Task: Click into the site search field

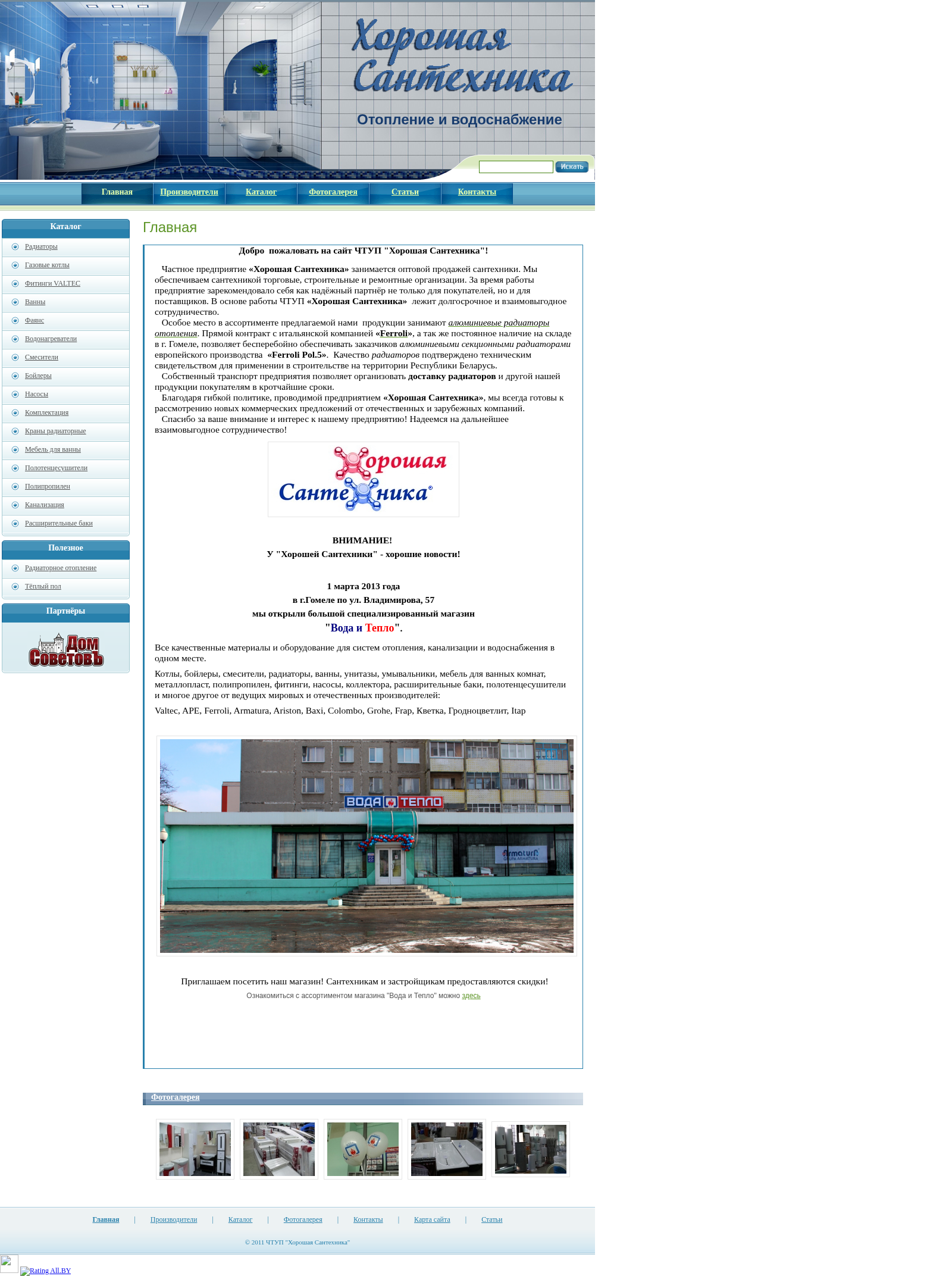Action: pos(516,167)
